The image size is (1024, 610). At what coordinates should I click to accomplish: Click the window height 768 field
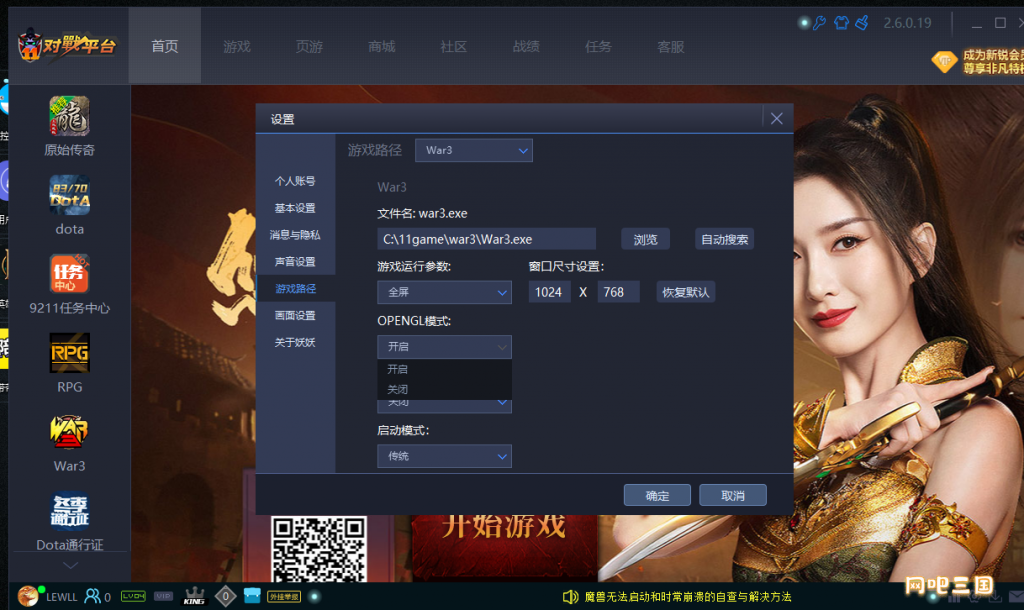coord(616,292)
